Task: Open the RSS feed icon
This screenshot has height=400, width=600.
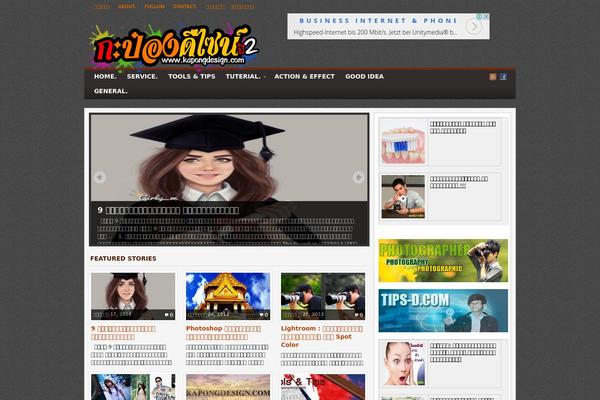Action: (x=492, y=77)
